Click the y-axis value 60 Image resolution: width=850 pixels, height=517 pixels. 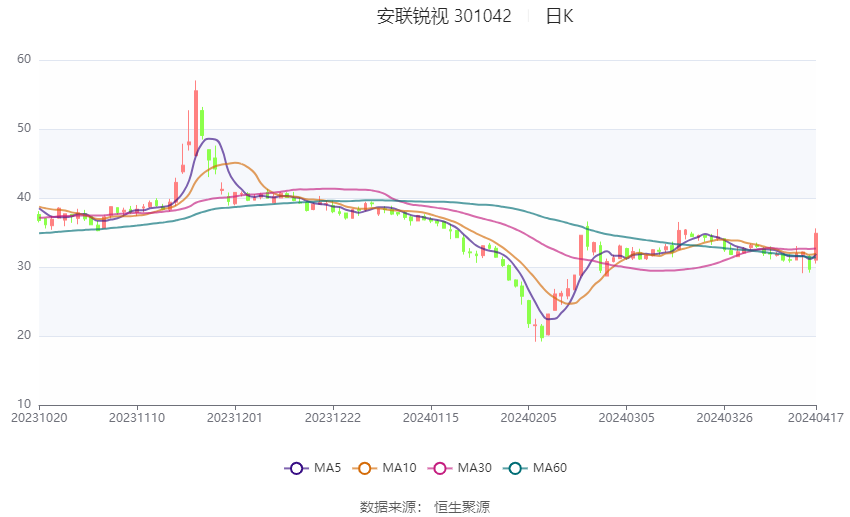click(24, 59)
